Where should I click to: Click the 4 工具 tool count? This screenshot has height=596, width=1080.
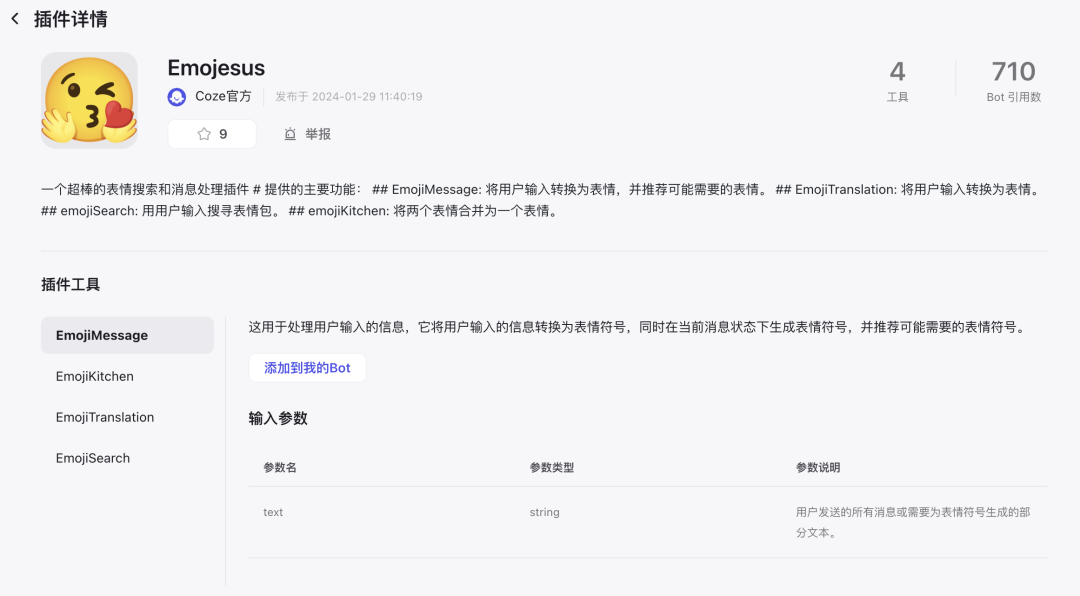tap(897, 81)
